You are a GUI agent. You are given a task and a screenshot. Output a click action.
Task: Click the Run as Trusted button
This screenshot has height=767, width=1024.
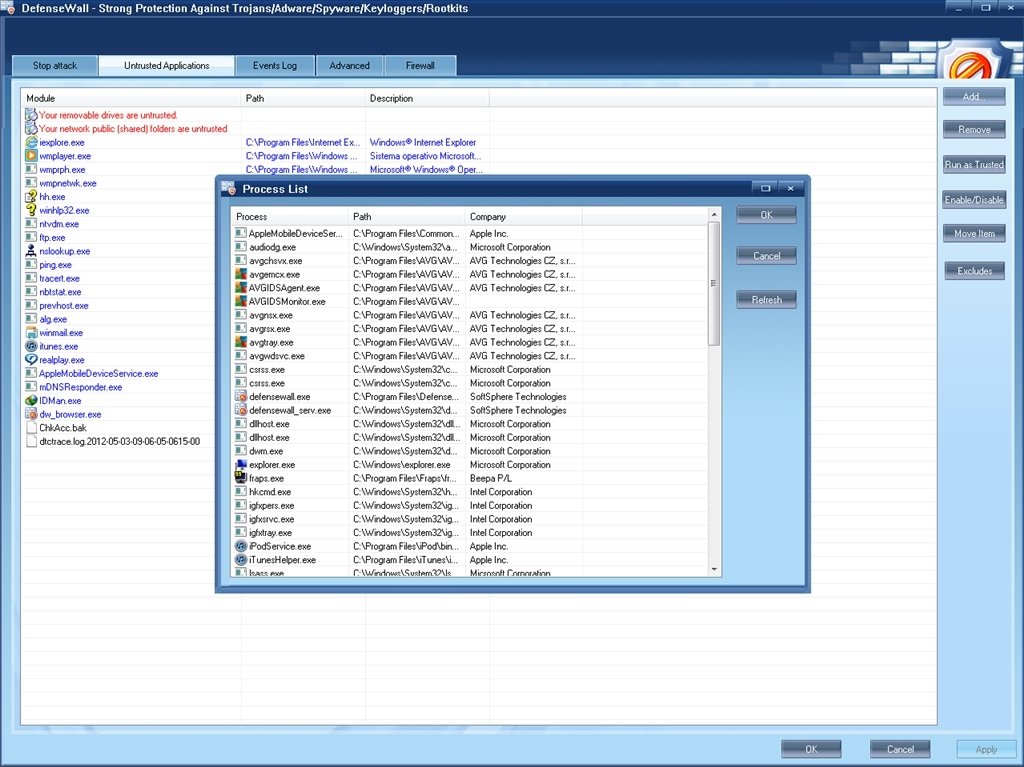coord(974,165)
